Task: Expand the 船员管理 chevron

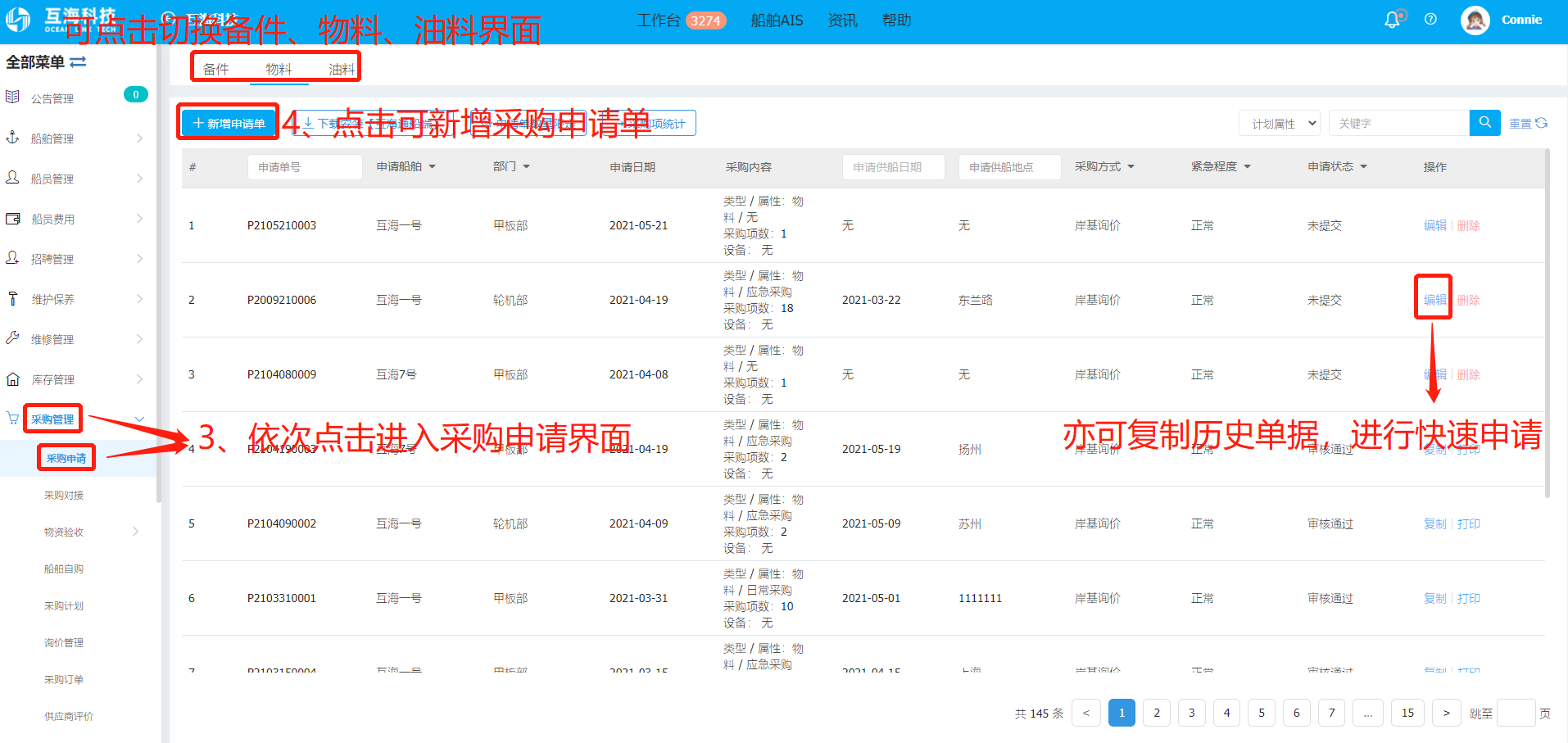Action: coord(139,179)
